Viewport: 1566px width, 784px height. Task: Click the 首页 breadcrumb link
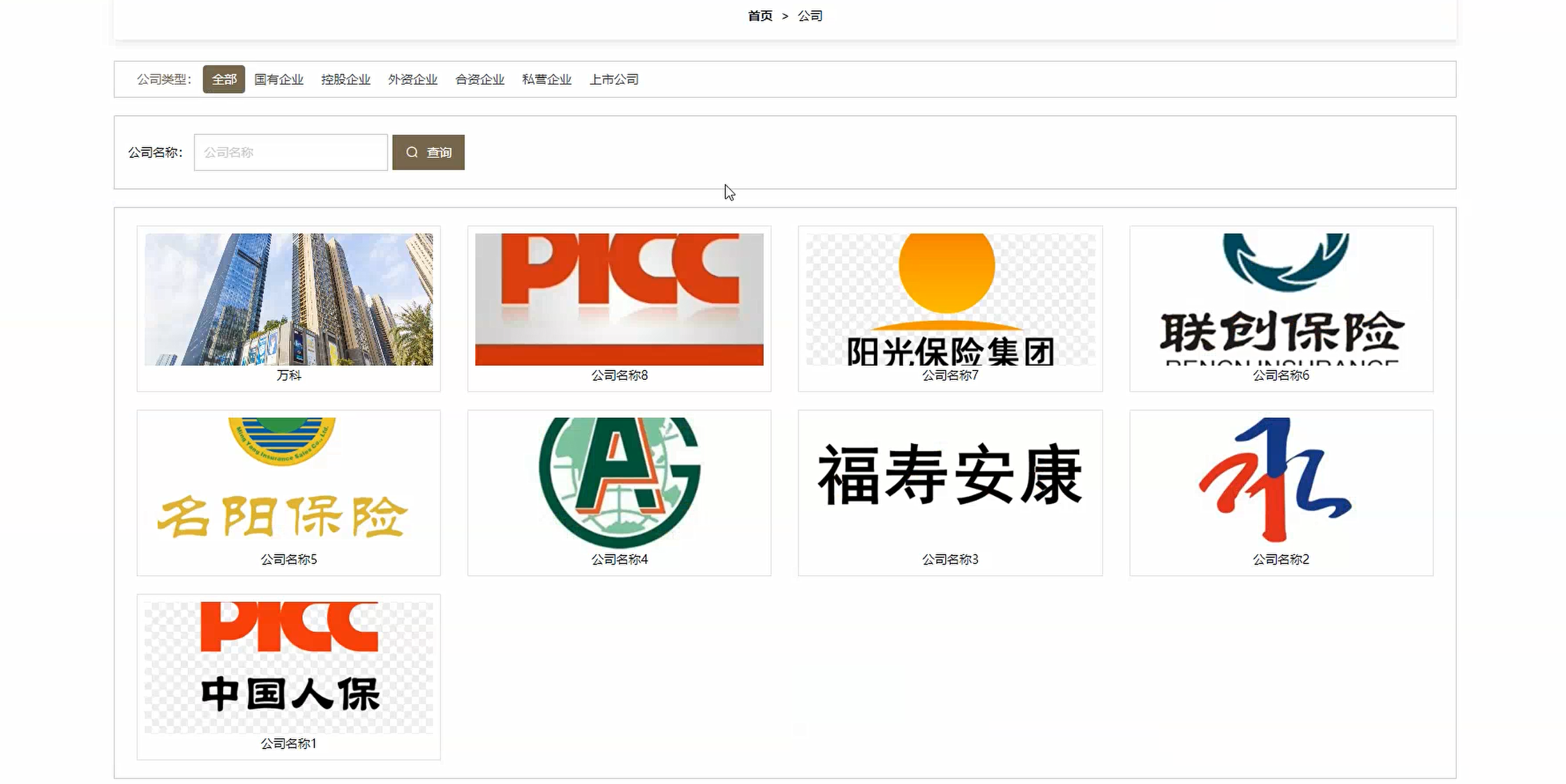click(760, 16)
